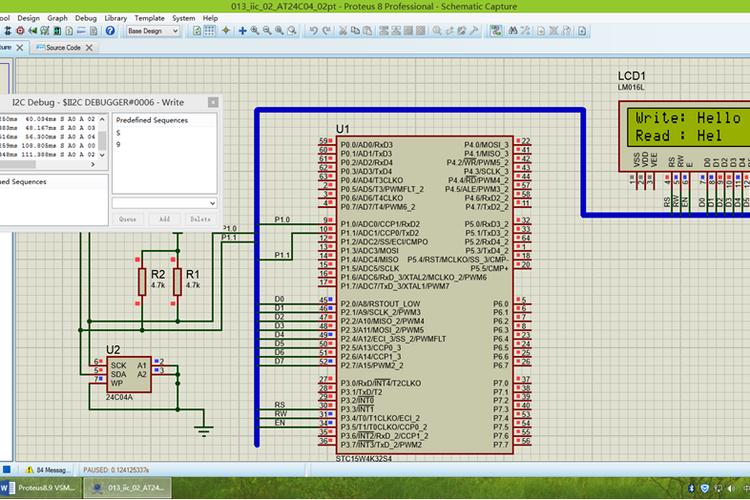Viewport: 750px width, 500px height.
Task: Click the Block Delete icon
Action: [x=420, y=31]
